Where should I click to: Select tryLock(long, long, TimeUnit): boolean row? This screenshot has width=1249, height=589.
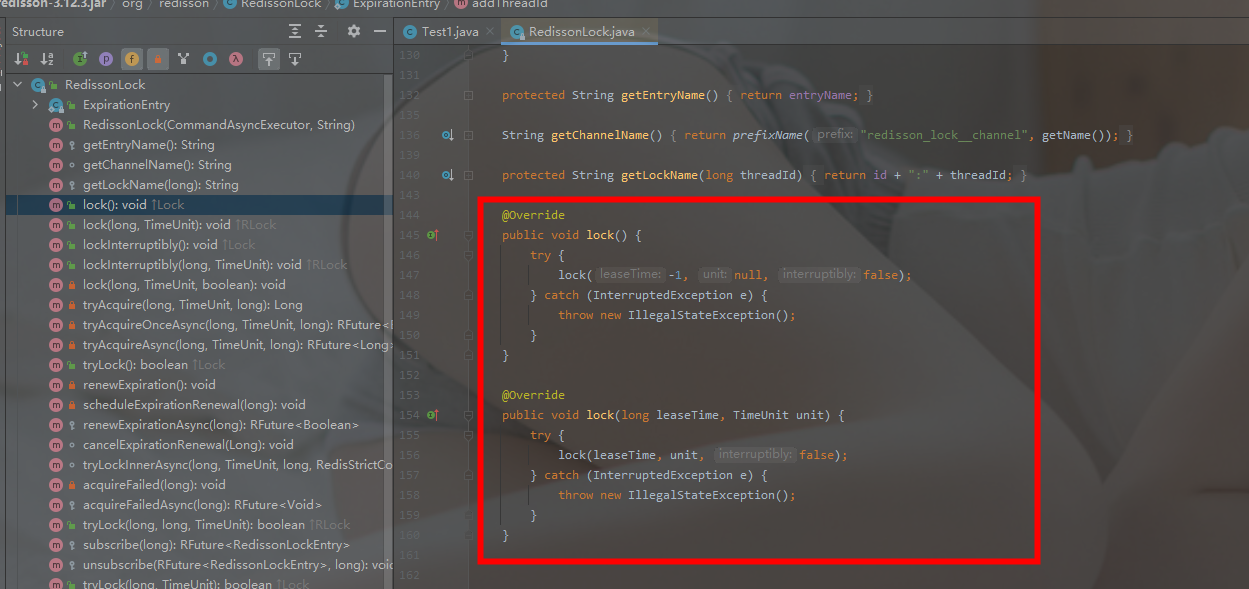pos(199,525)
